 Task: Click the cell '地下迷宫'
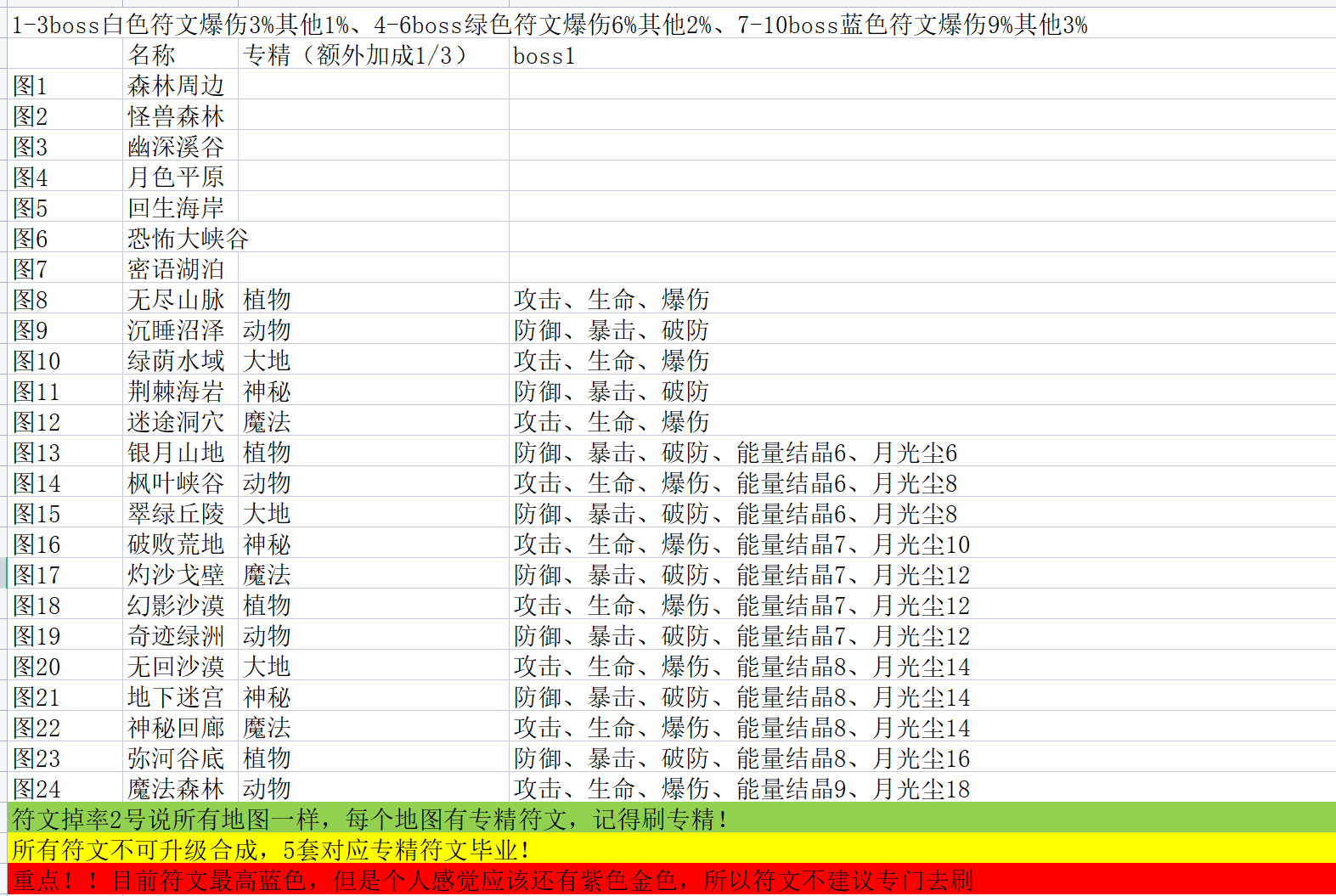pos(181,696)
